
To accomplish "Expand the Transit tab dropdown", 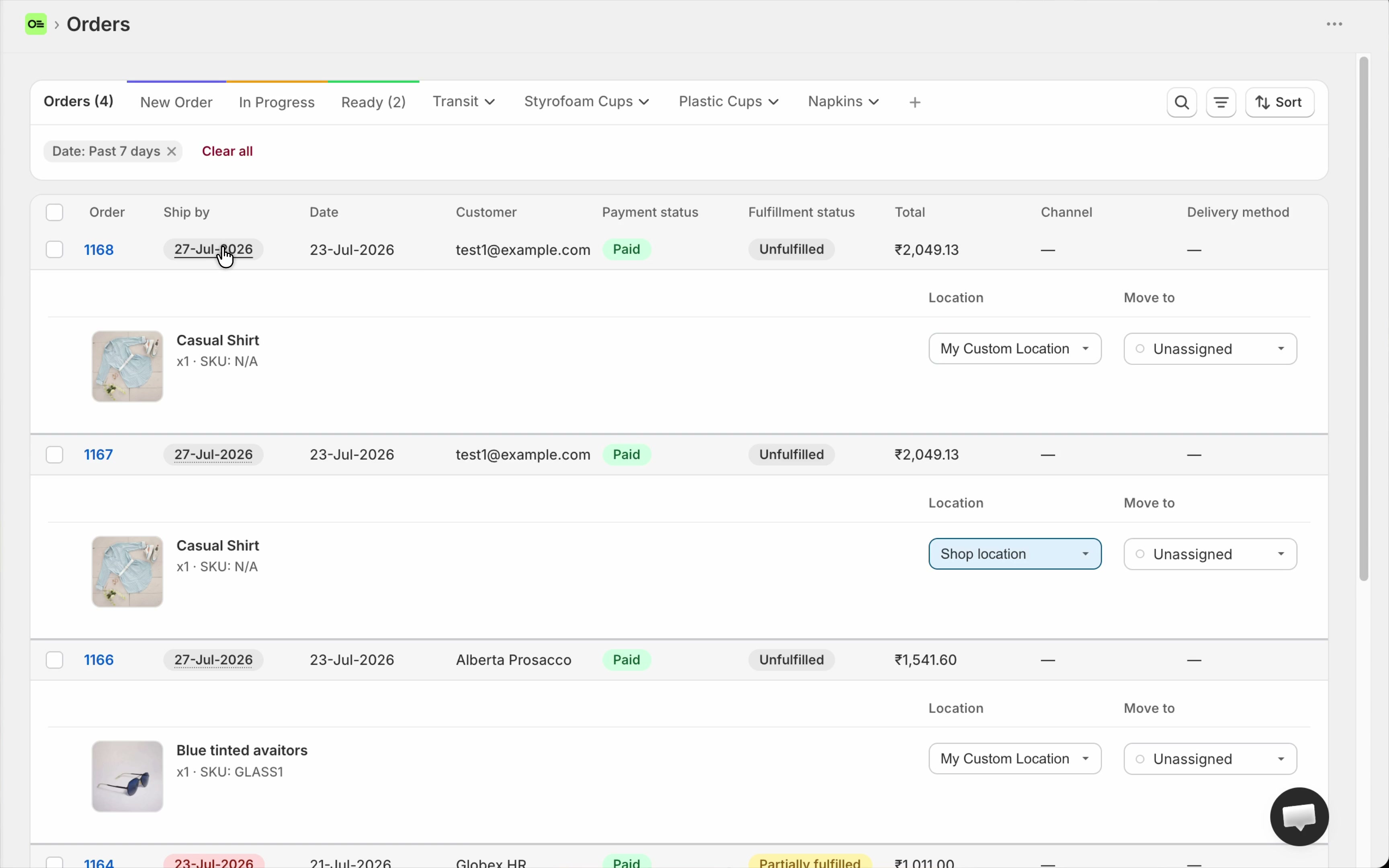I will click(x=464, y=102).
